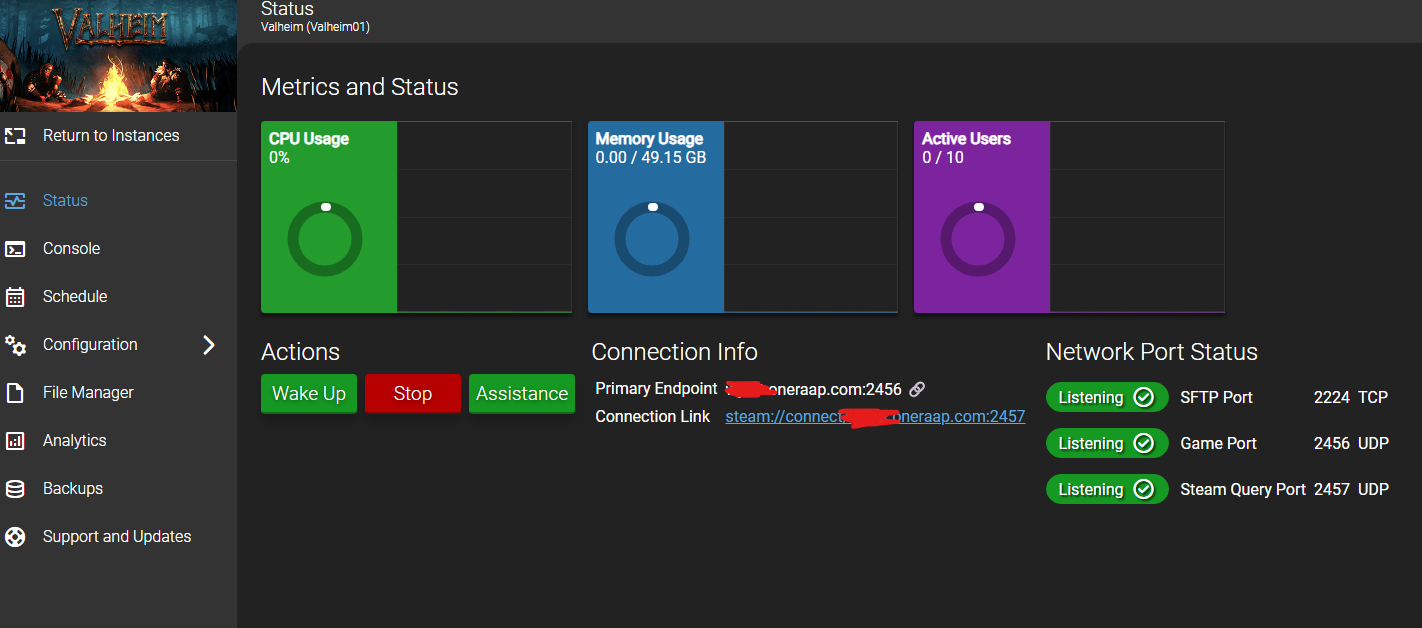The height and width of the screenshot is (628, 1422).
Task: Click the Configuration gears icon
Action: click(x=15, y=345)
